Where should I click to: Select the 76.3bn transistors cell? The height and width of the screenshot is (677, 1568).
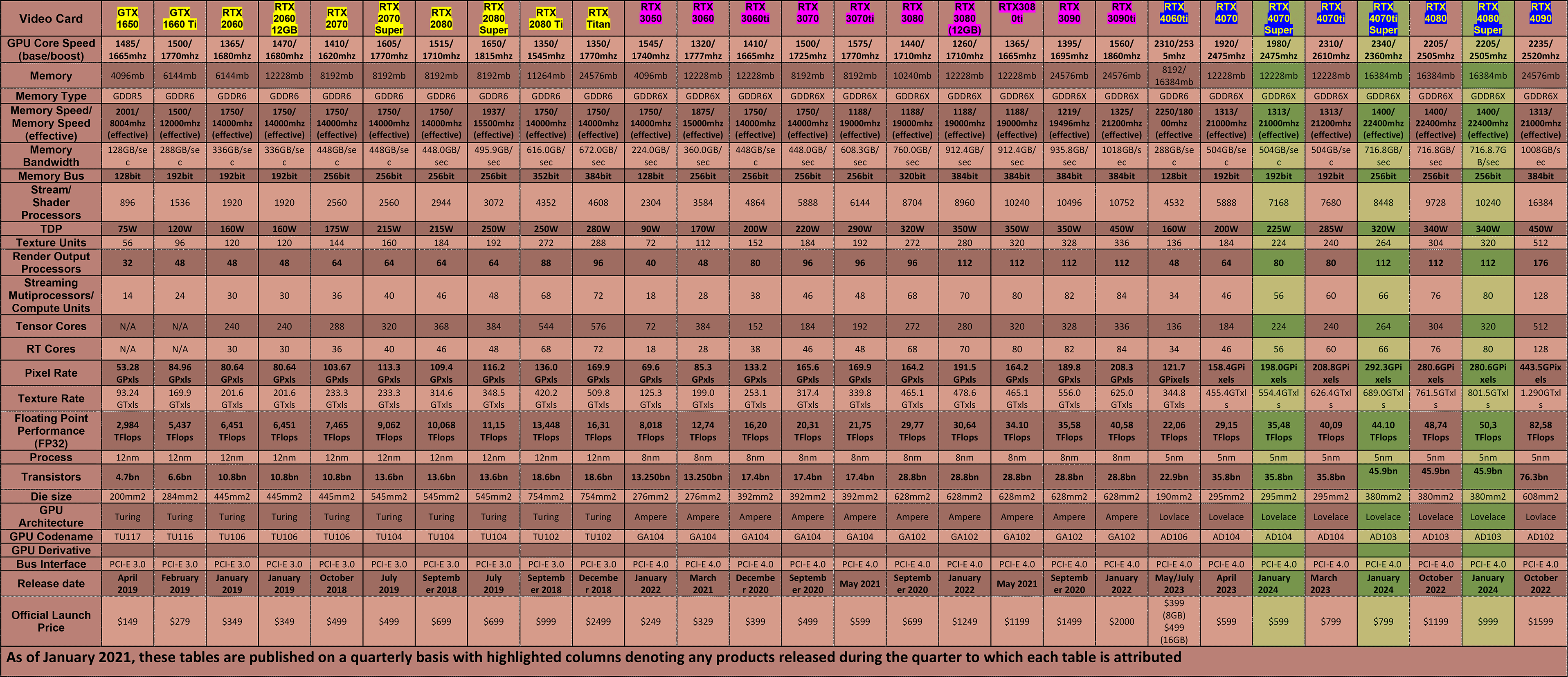pyautogui.click(x=1541, y=477)
